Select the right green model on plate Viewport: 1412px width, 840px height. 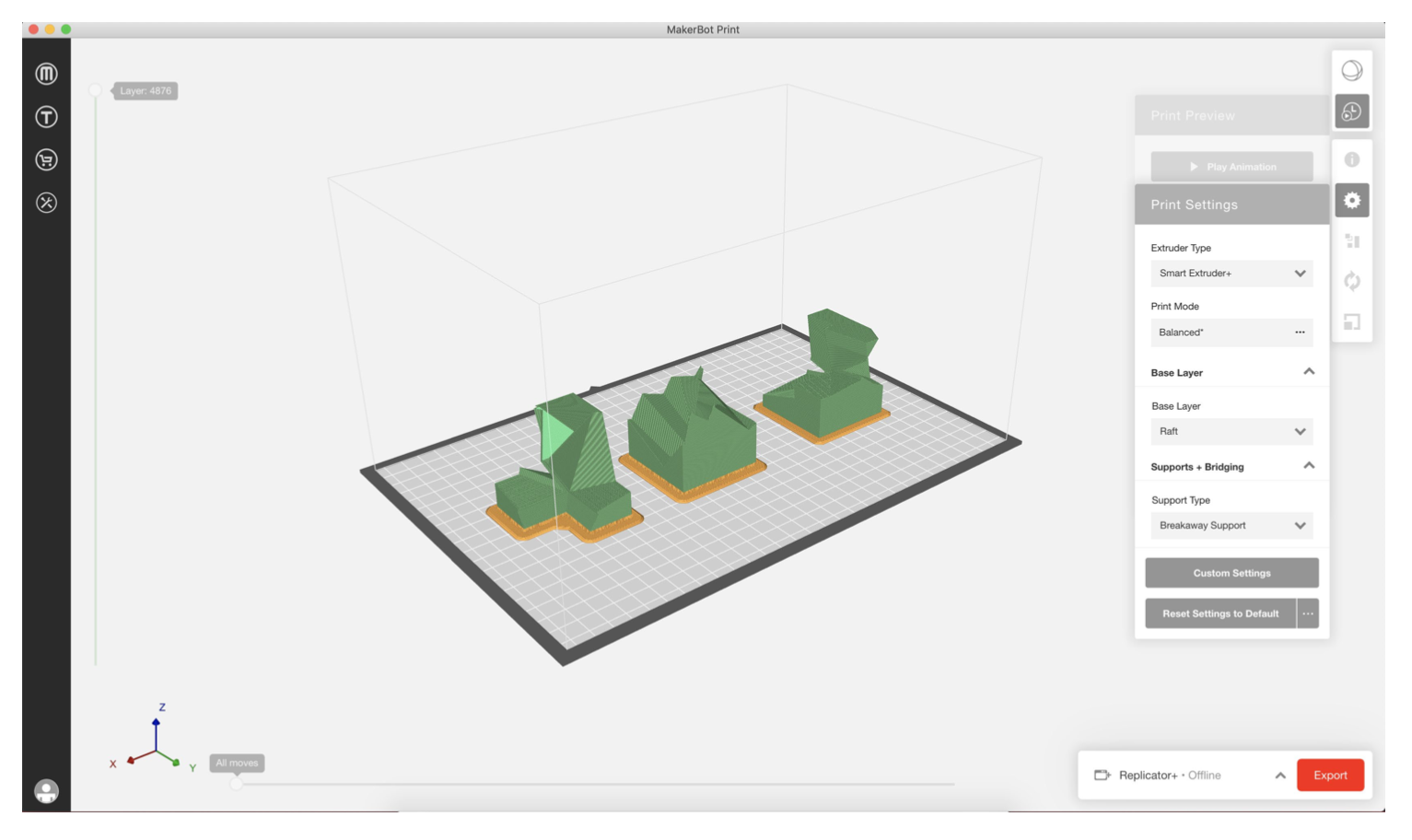tap(824, 376)
